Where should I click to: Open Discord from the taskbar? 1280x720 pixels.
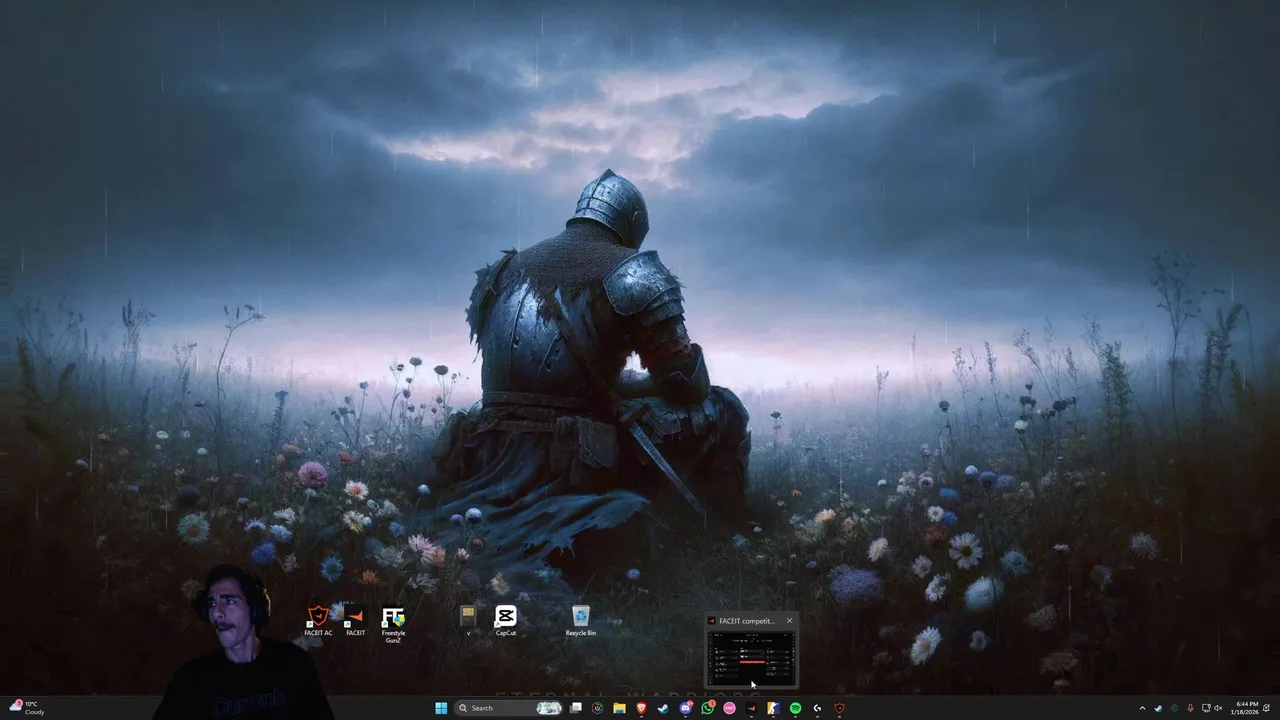pos(686,708)
